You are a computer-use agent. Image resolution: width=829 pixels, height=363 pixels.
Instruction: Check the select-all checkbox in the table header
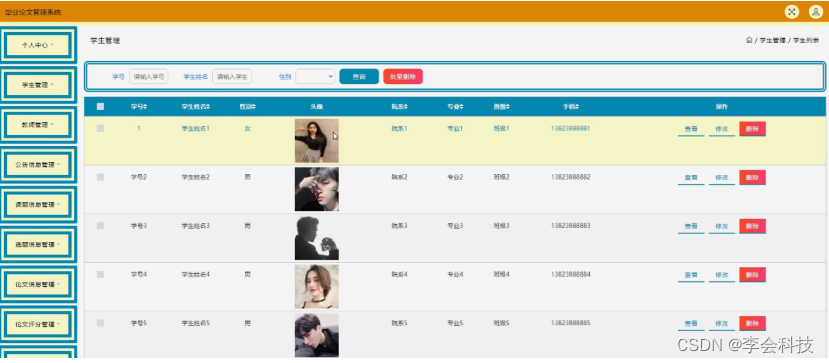tap(100, 107)
